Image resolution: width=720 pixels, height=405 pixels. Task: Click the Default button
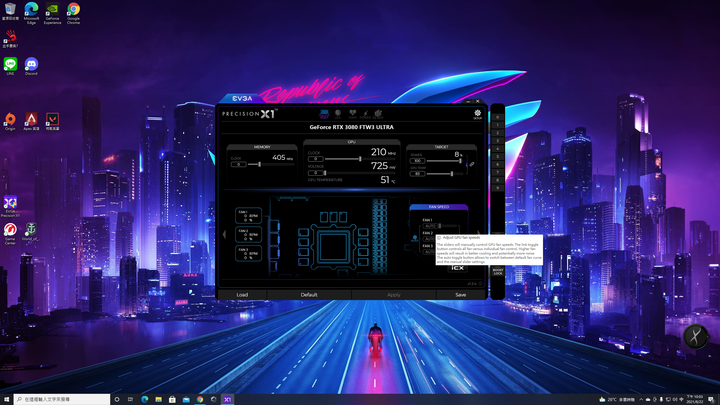[309, 295]
